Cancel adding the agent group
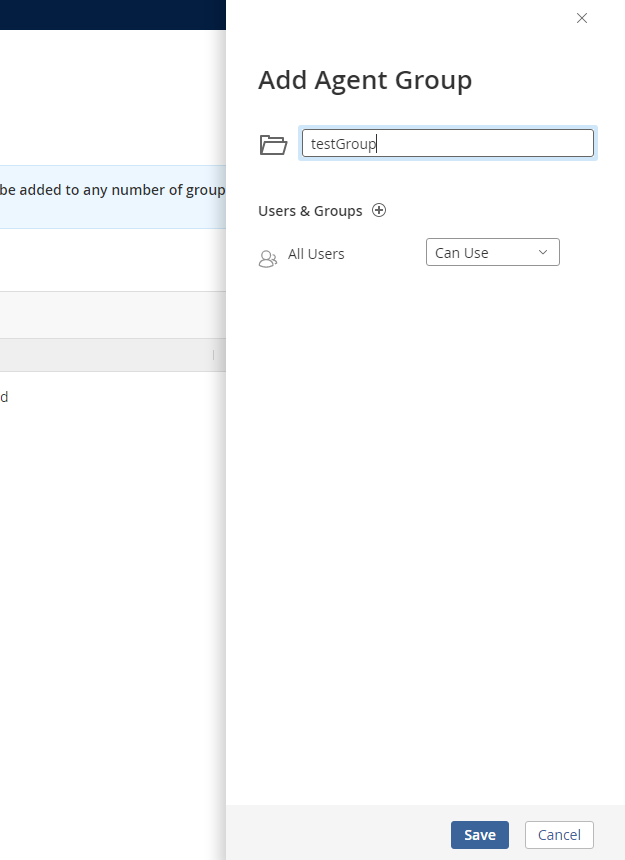 pyautogui.click(x=559, y=835)
